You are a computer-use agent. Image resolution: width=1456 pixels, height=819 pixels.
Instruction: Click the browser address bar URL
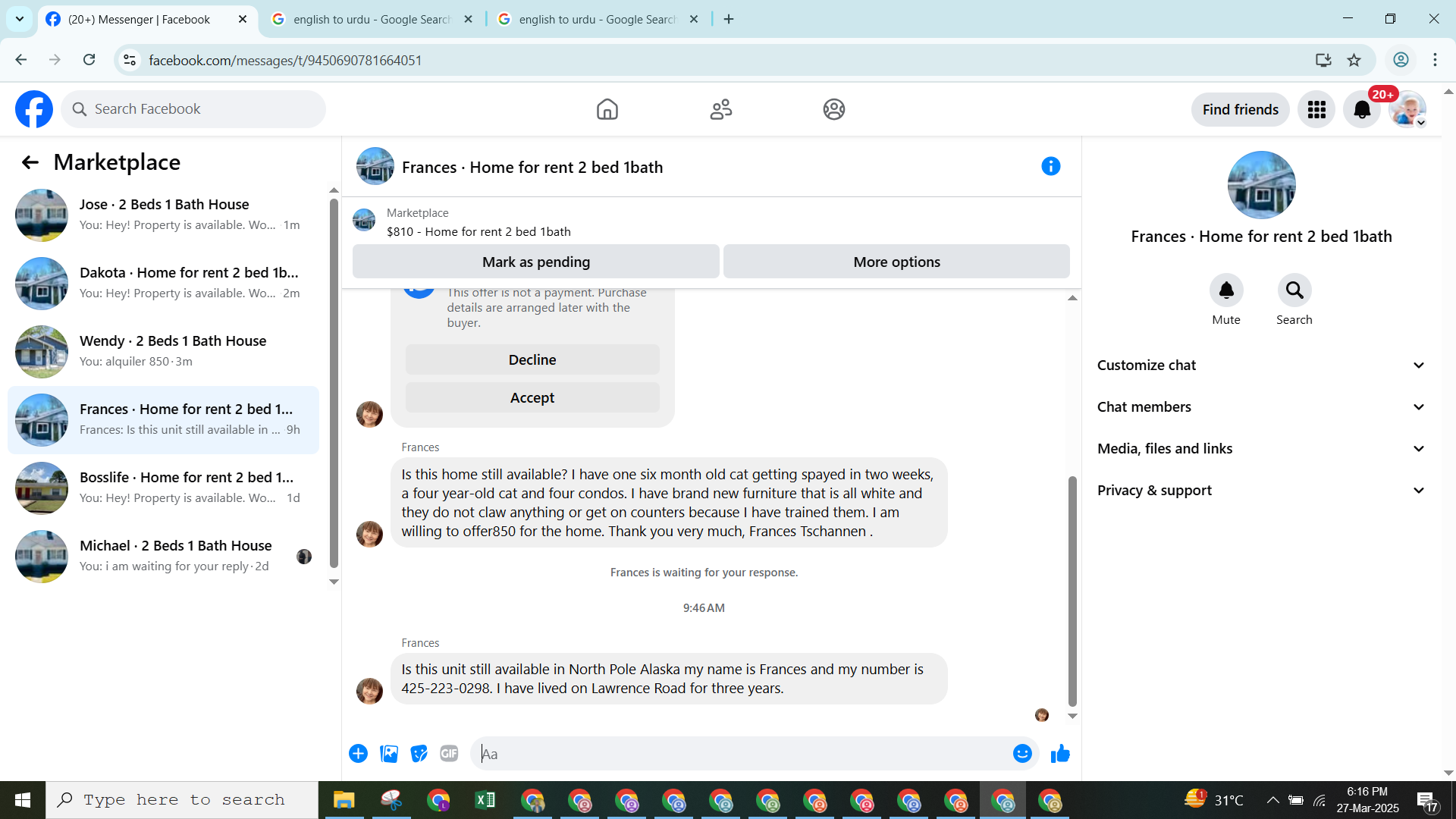pos(285,60)
